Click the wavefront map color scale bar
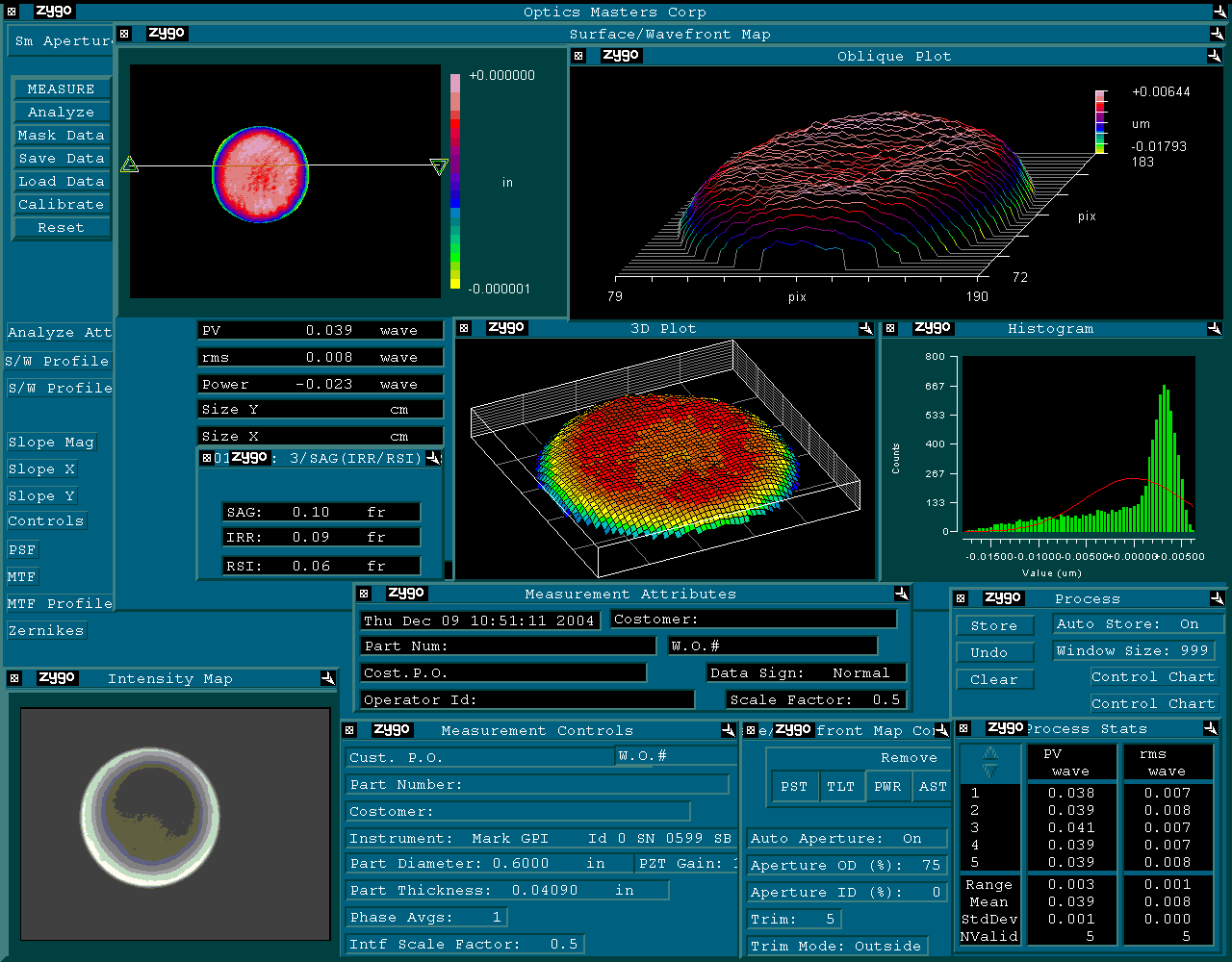Screen dimensions: 1232x962 pyautogui.click(x=455, y=181)
